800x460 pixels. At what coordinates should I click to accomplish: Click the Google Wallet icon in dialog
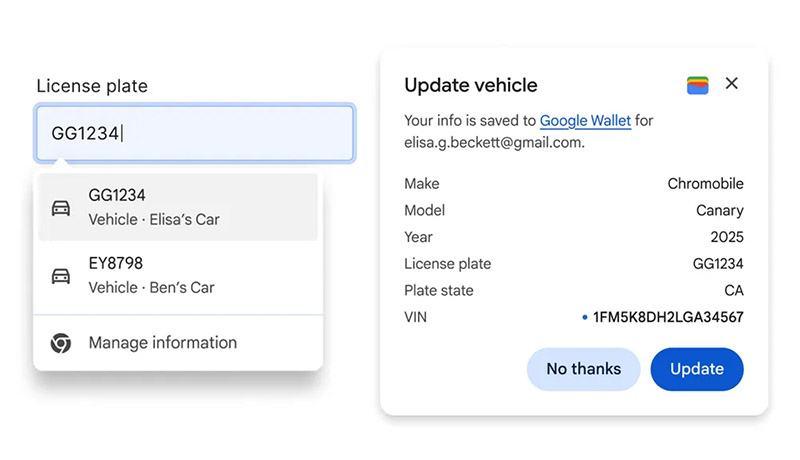point(698,85)
